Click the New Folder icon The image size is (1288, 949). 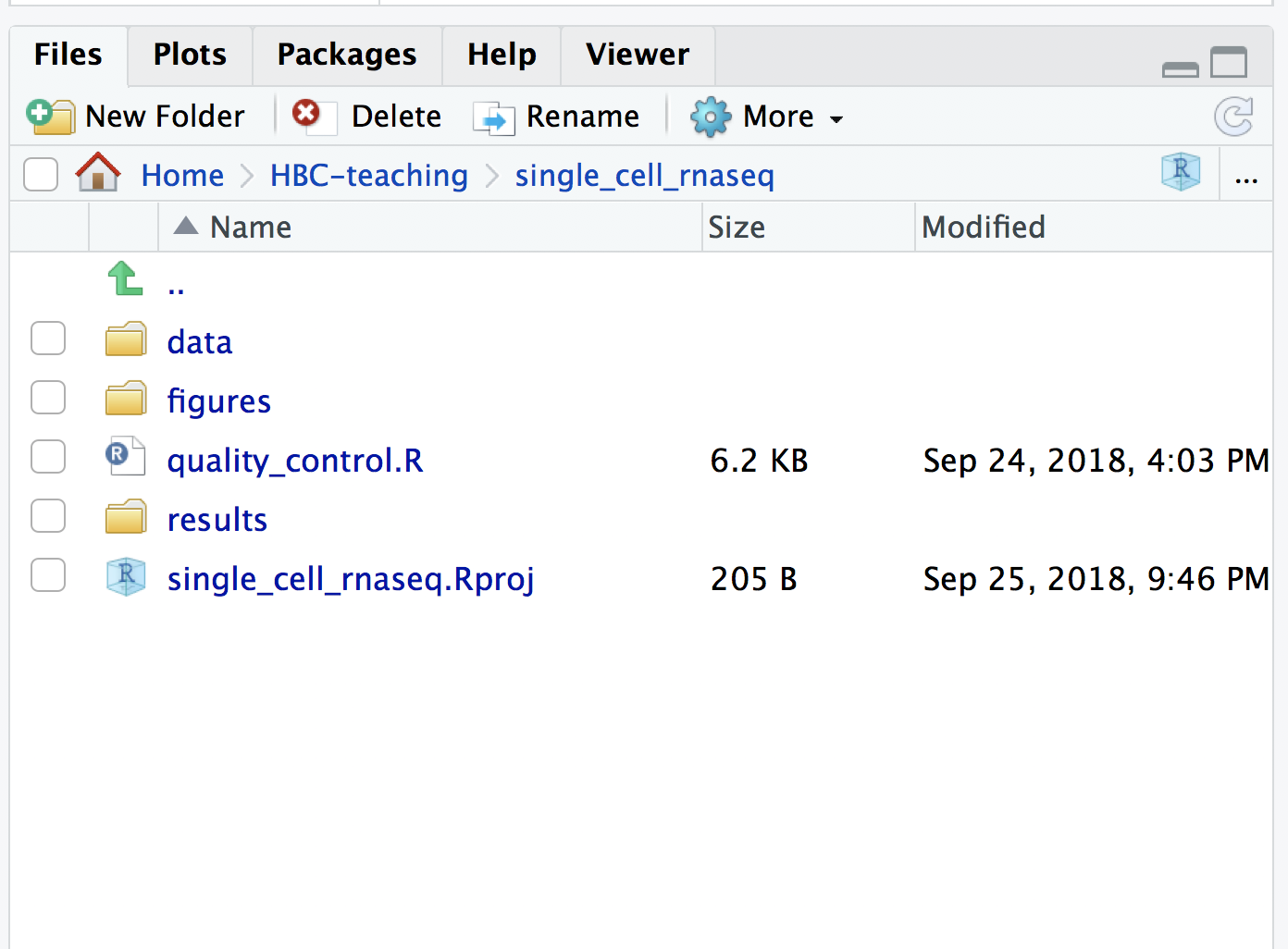pyautogui.click(x=50, y=117)
